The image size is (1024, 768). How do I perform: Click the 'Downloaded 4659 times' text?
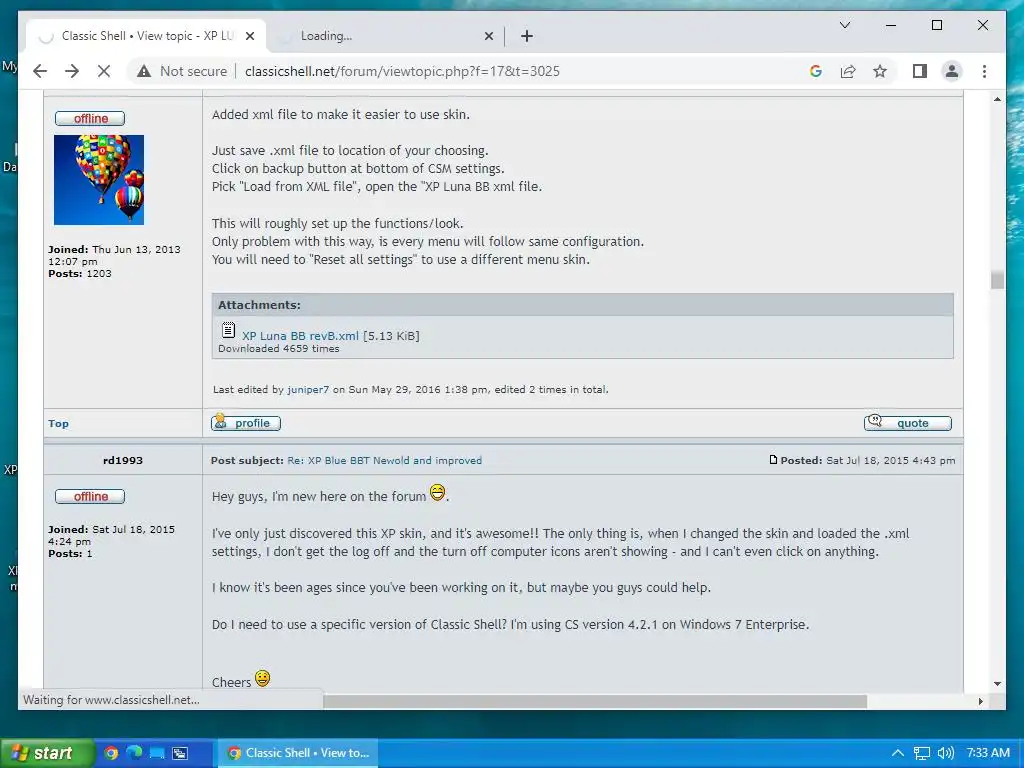coord(279,349)
